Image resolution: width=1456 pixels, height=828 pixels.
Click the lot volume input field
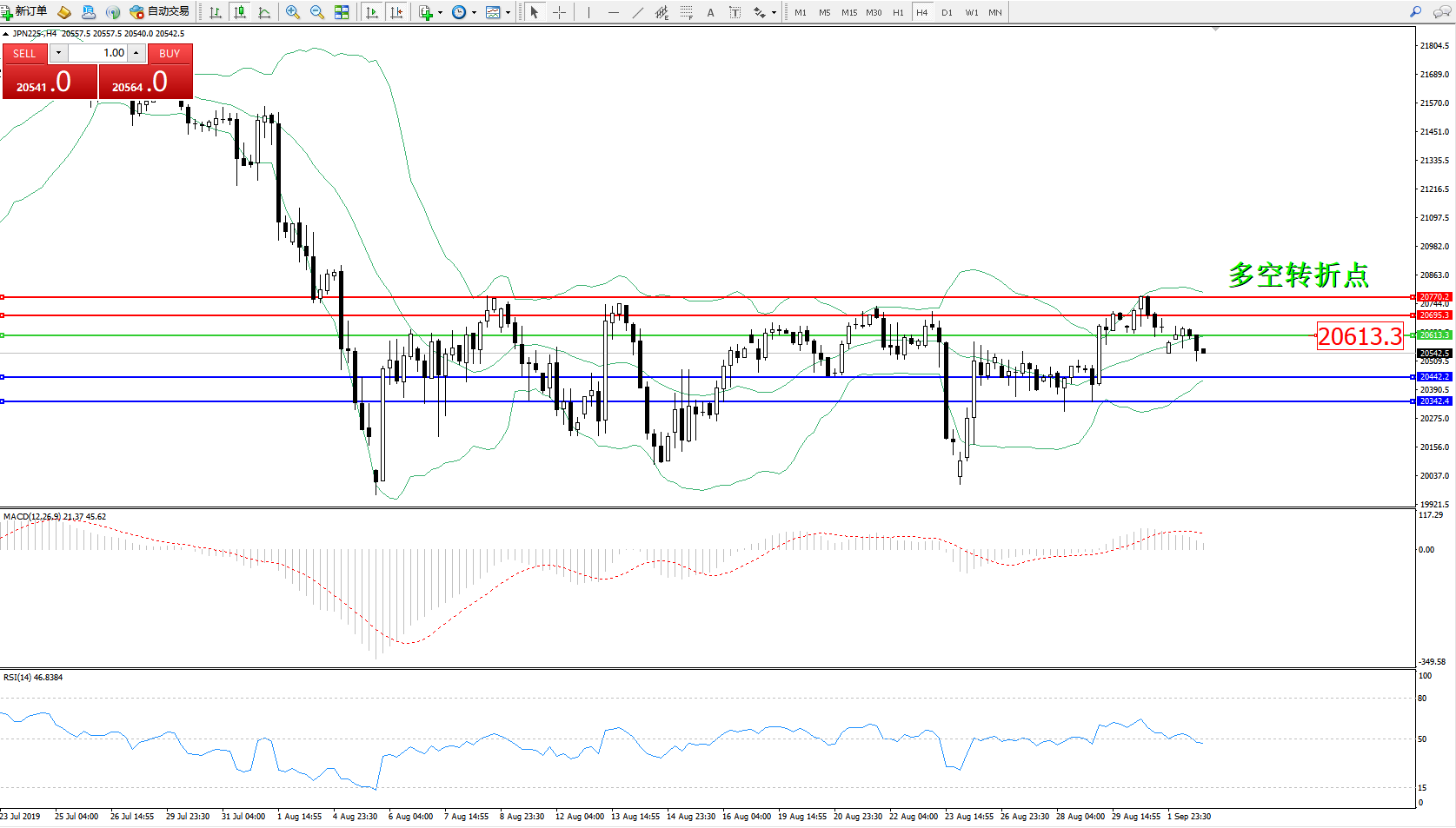pyautogui.click(x=97, y=53)
